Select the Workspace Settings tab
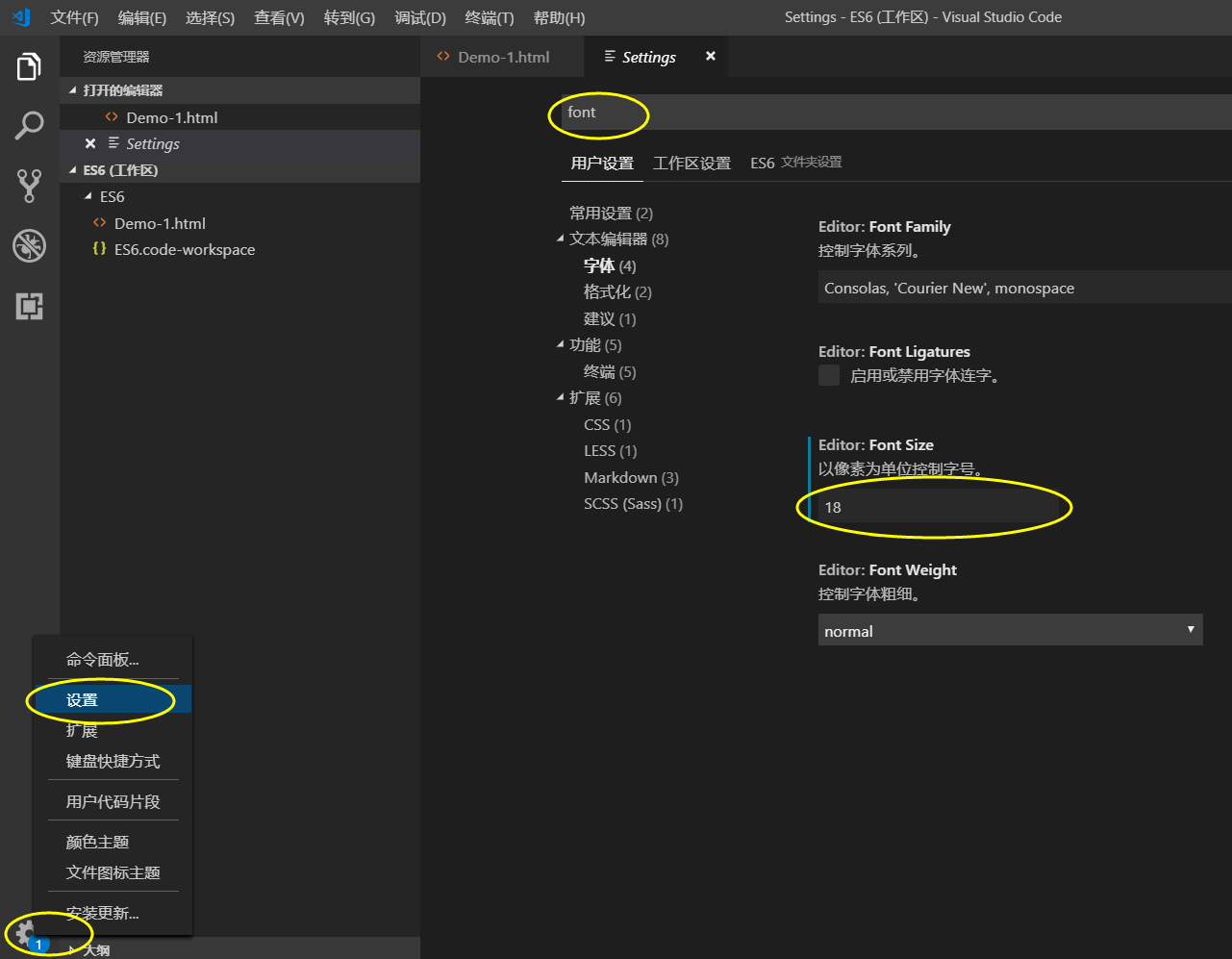Image resolution: width=1232 pixels, height=959 pixels. [691, 163]
